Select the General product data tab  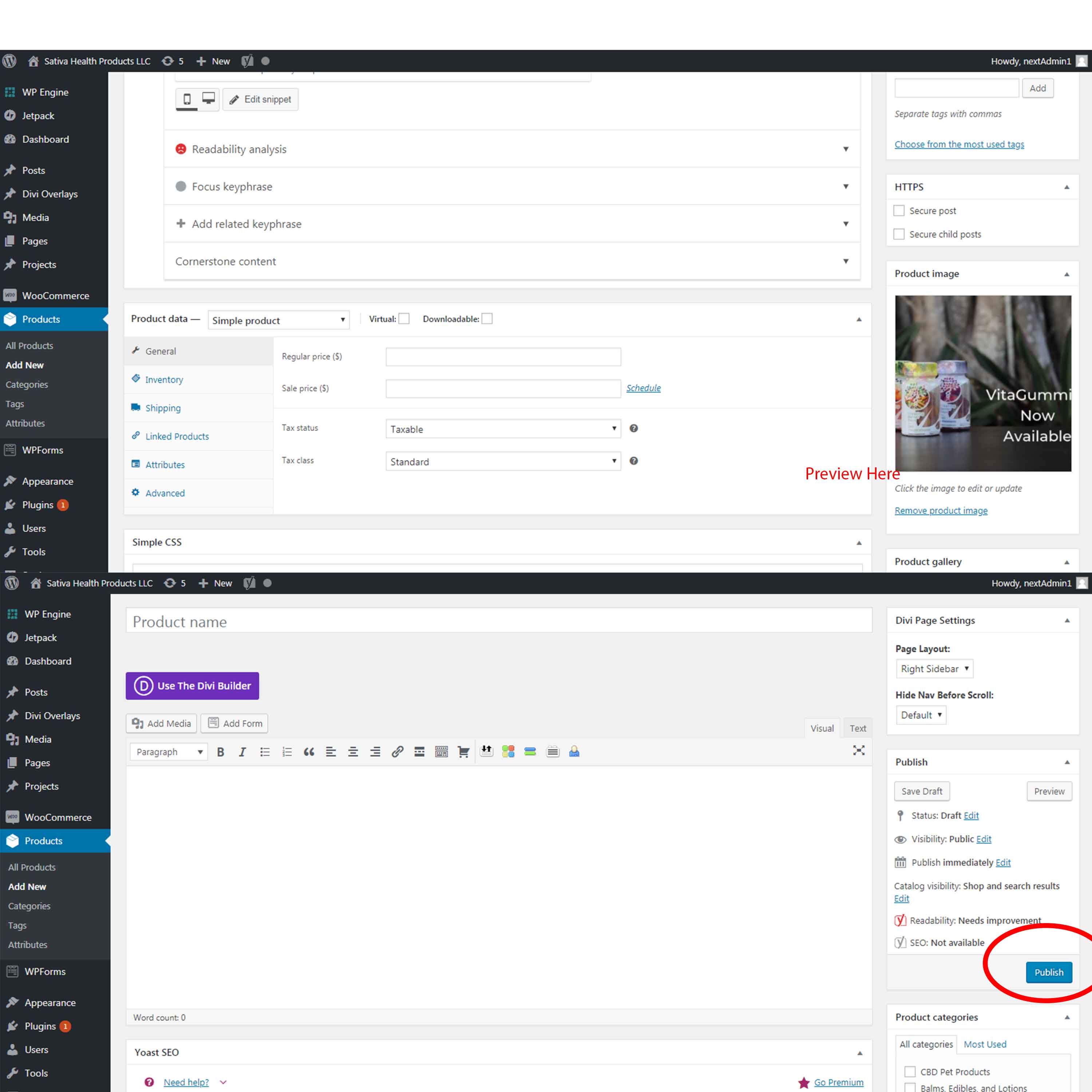[199, 351]
